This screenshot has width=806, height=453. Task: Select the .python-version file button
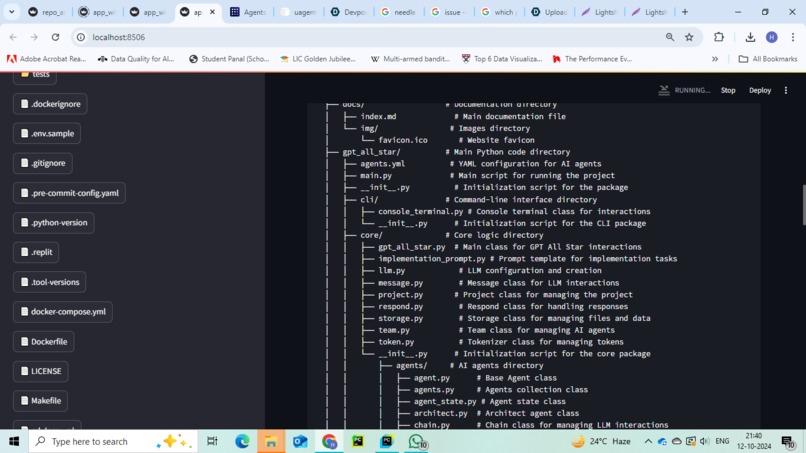(53, 223)
